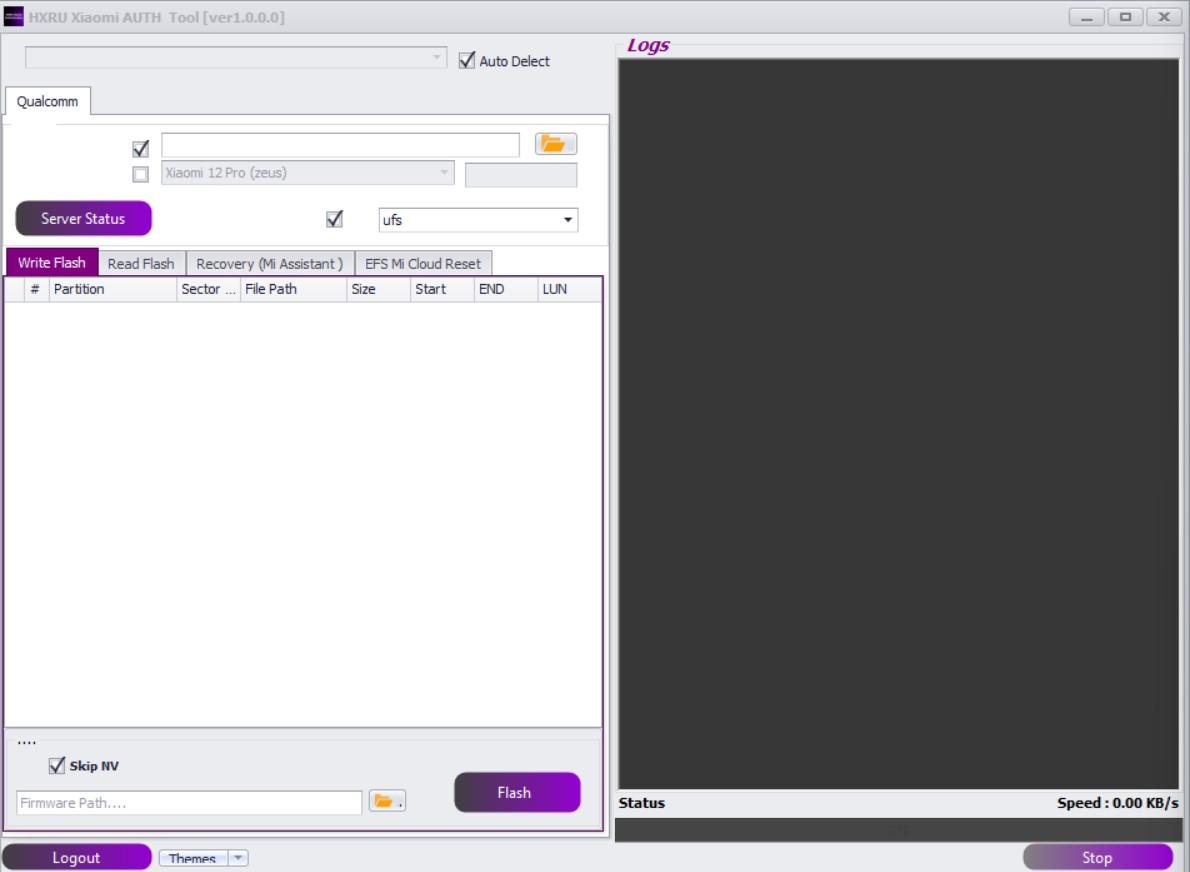Open folder browser beside the top file field
This screenshot has width=1190, height=872.
(x=556, y=144)
